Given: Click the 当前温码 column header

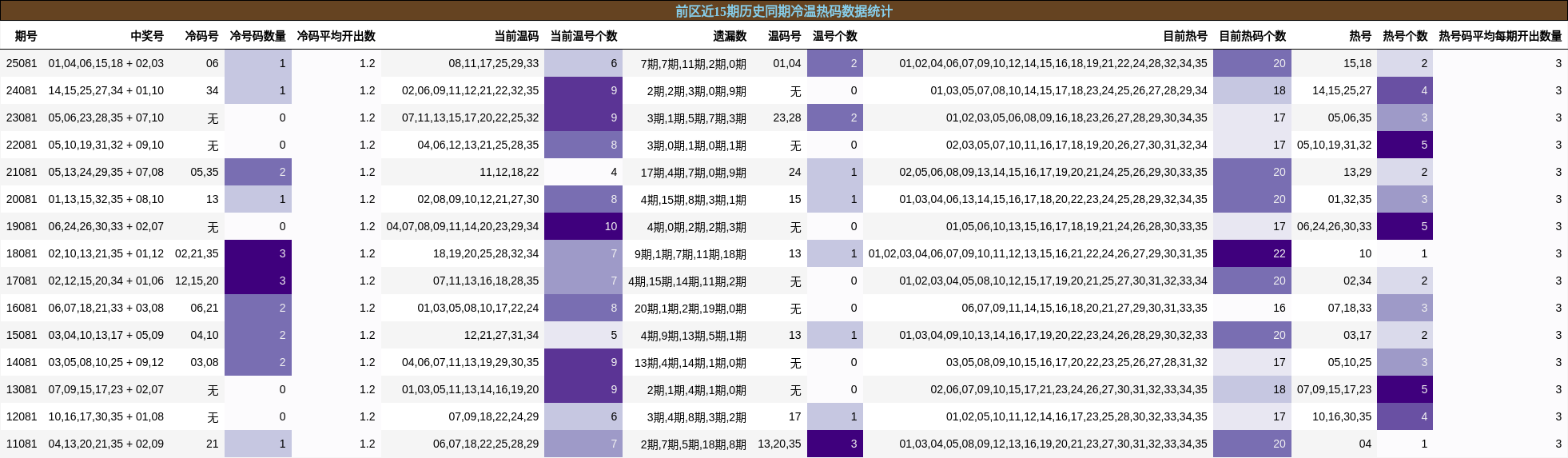Looking at the screenshot, I should pyautogui.click(x=516, y=36).
